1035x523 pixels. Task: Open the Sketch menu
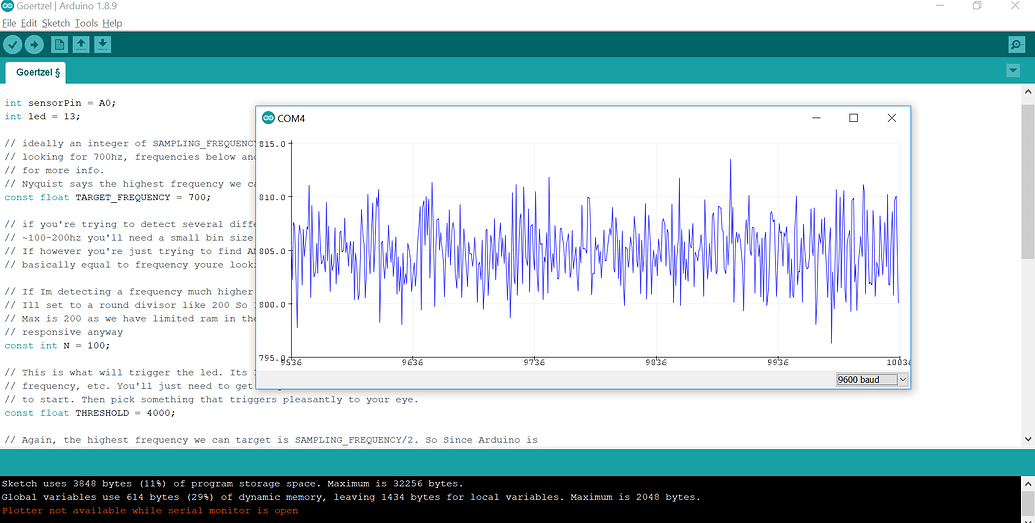[56, 23]
